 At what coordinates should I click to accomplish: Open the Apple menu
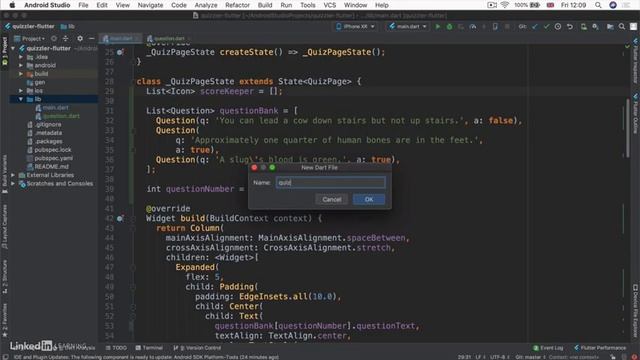point(12,5)
